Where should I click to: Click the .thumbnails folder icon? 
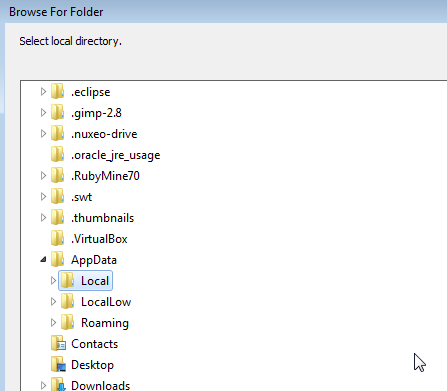(x=57, y=217)
